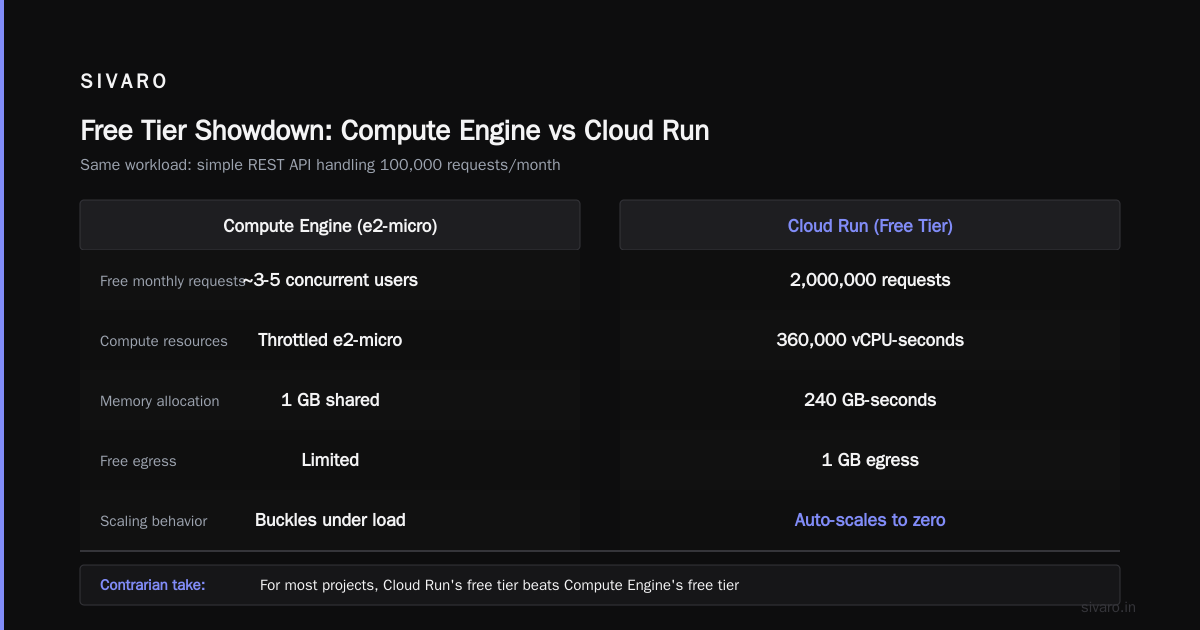Click the '360,000 vCPU-seconds' value

(x=870, y=340)
